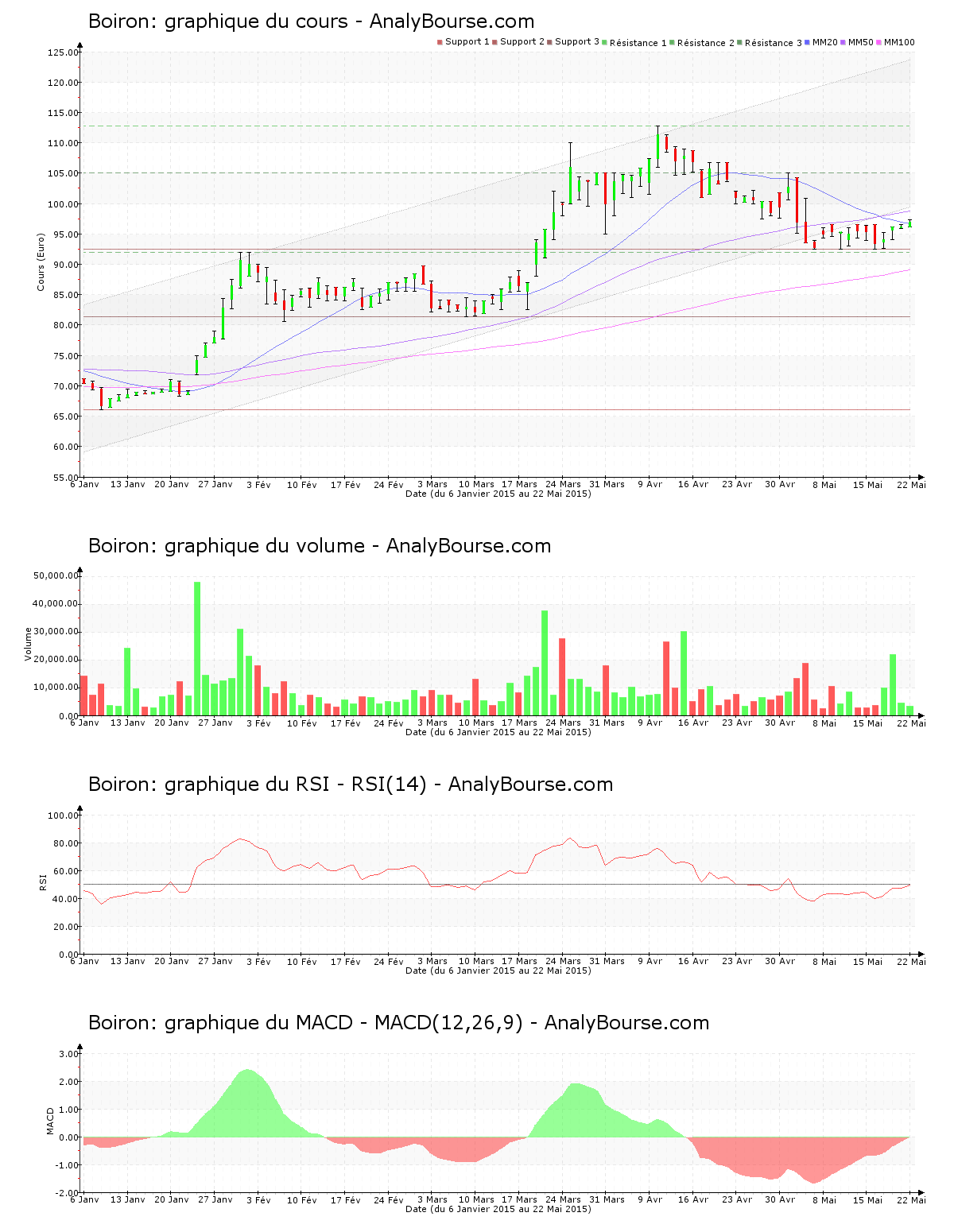Click '27 Janv' date under price chart
This screenshot has width=954, height=1232.
tap(215, 484)
